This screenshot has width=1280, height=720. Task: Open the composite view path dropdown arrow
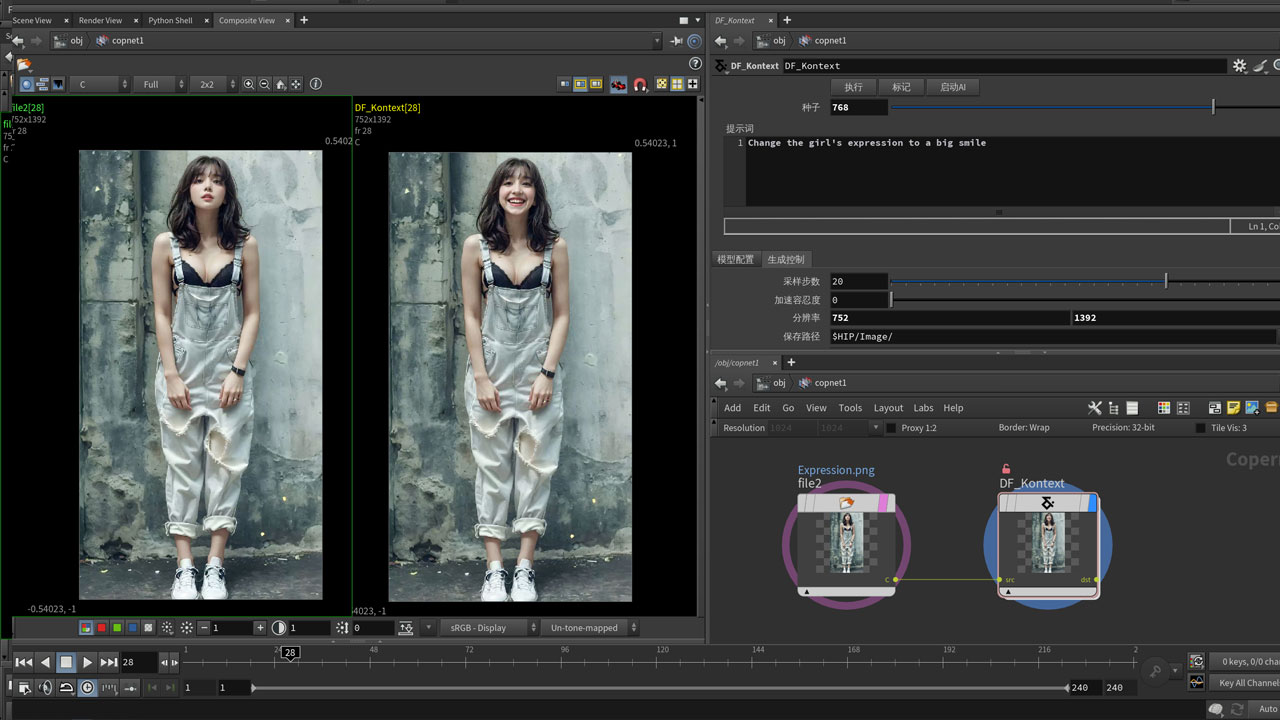point(657,41)
